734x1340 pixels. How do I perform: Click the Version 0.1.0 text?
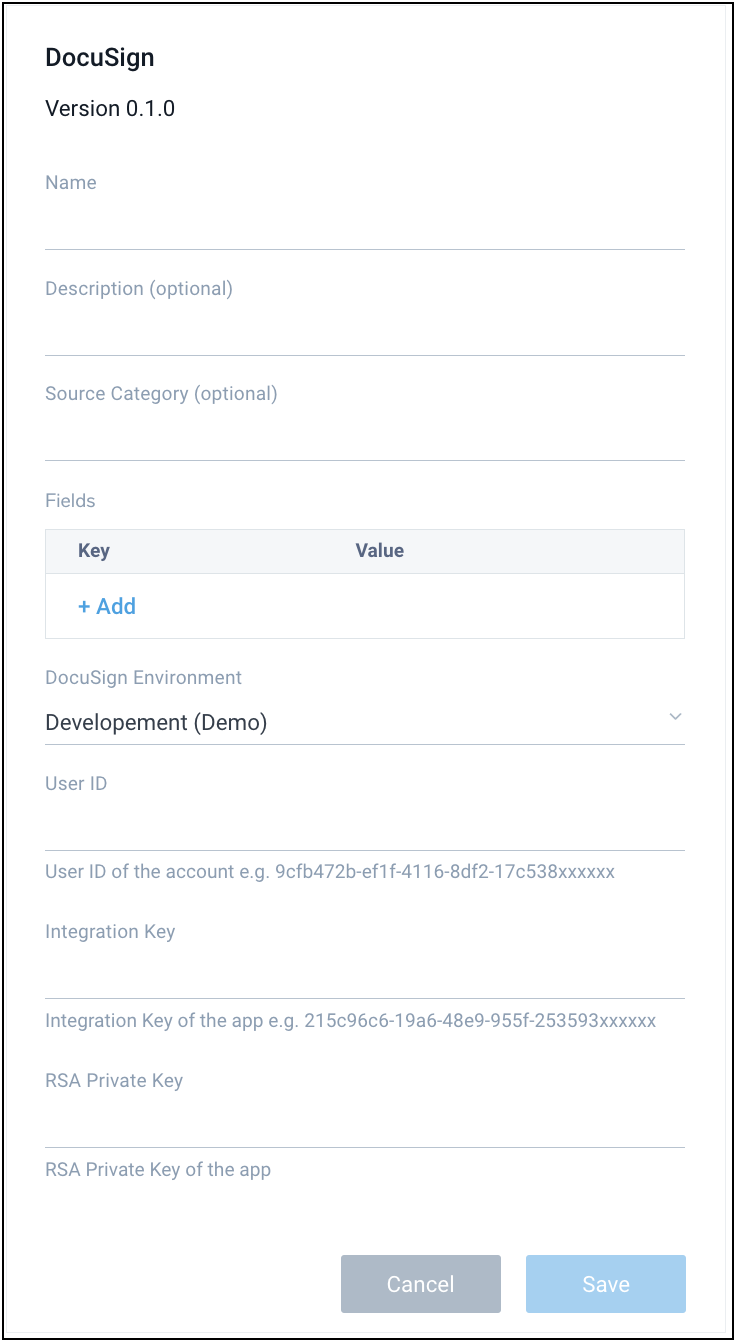(x=110, y=108)
